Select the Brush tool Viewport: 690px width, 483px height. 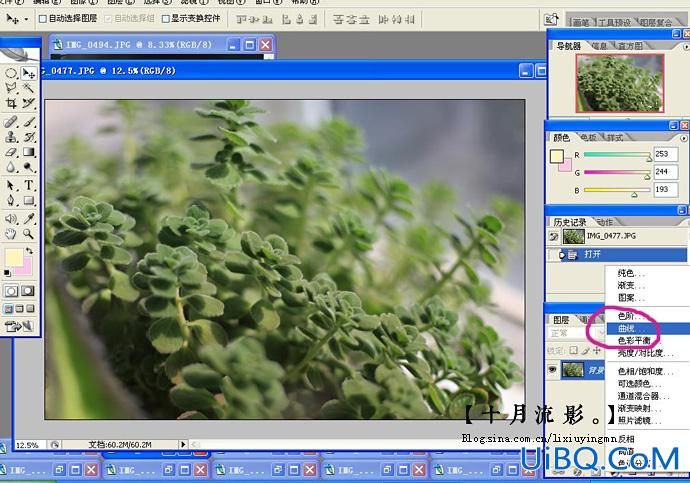[x=29, y=121]
